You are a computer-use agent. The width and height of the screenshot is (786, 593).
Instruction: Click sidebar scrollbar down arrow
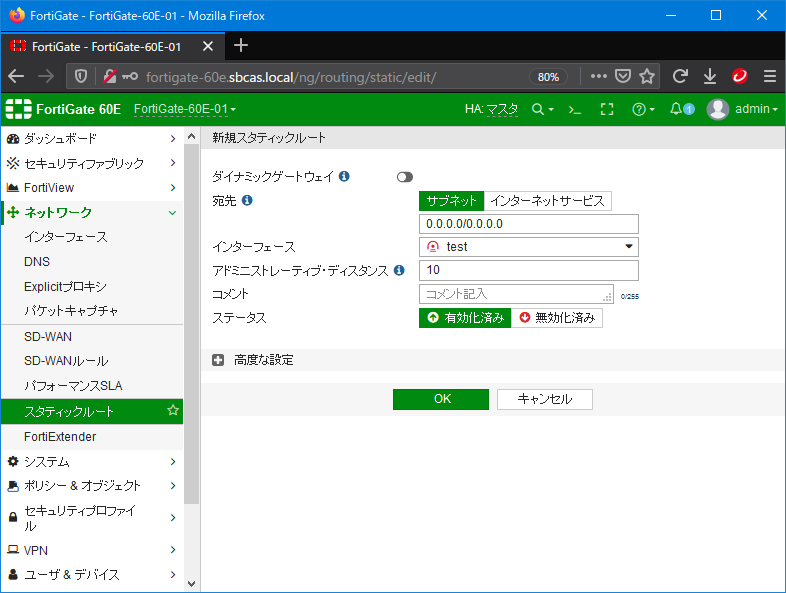pyautogui.click(x=191, y=583)
